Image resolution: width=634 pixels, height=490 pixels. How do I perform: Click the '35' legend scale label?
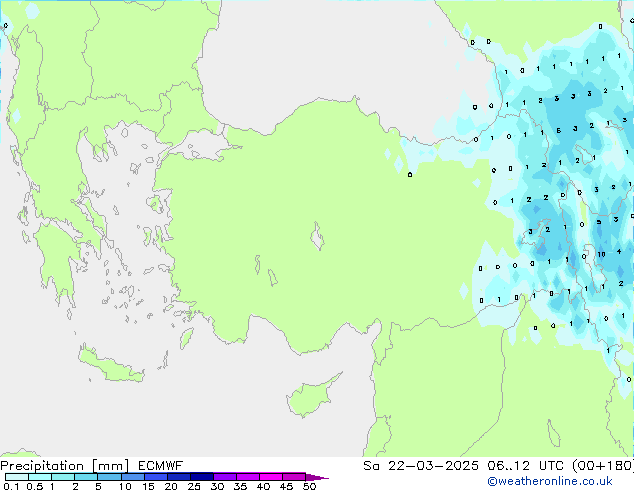click(240, 486)
